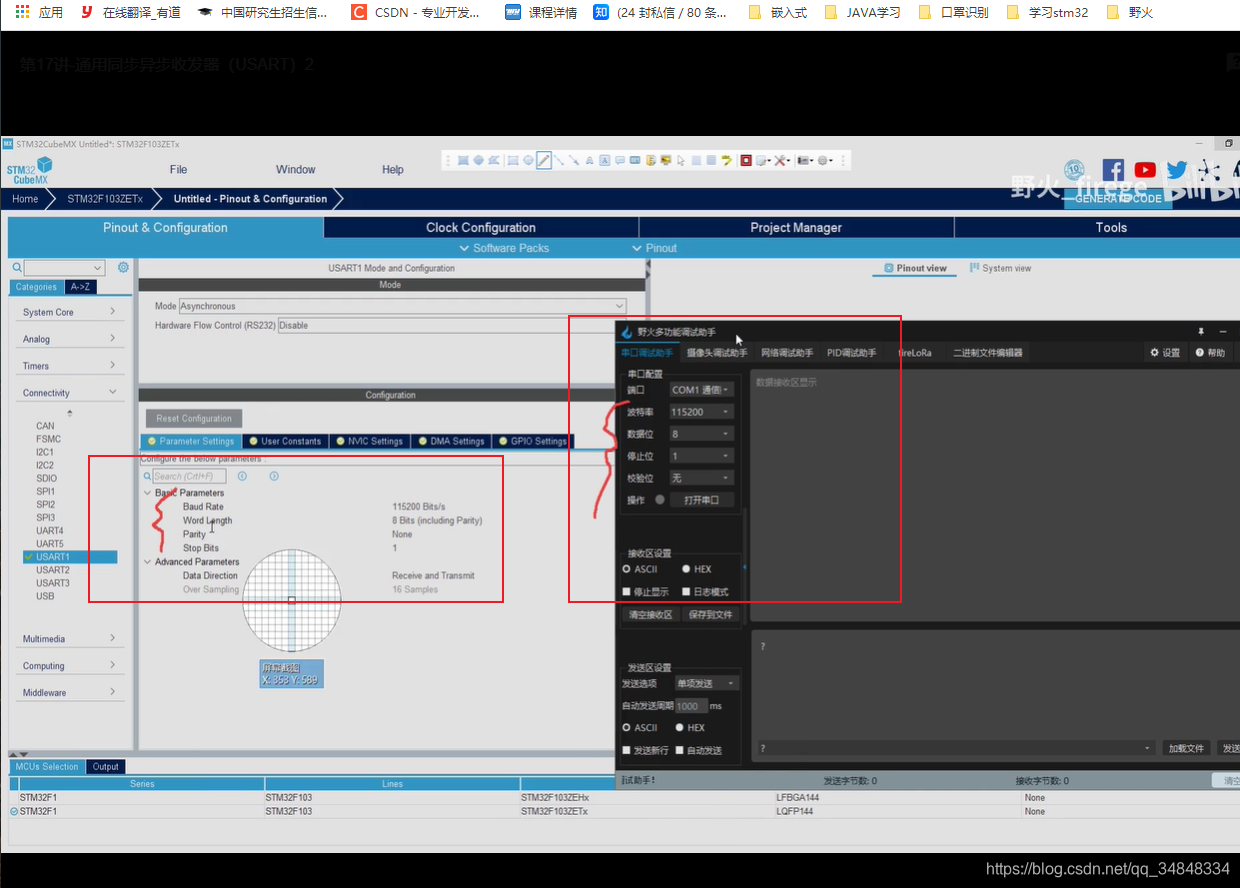Click the 打开串口 open serial port button
Viewport: 1240px width, 888px height.
click(x=701, y=500)
